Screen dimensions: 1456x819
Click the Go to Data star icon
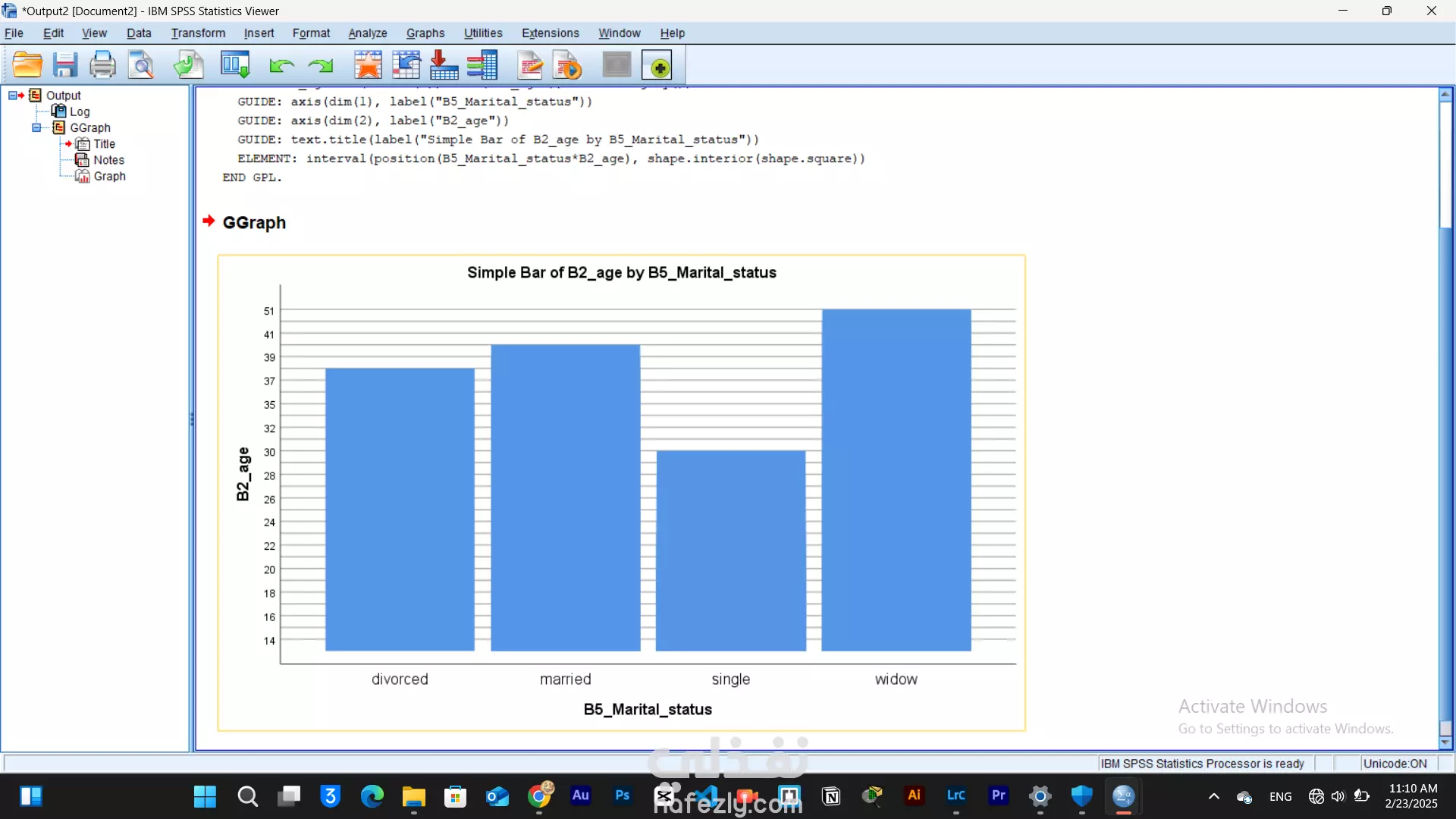coord(369,65)
